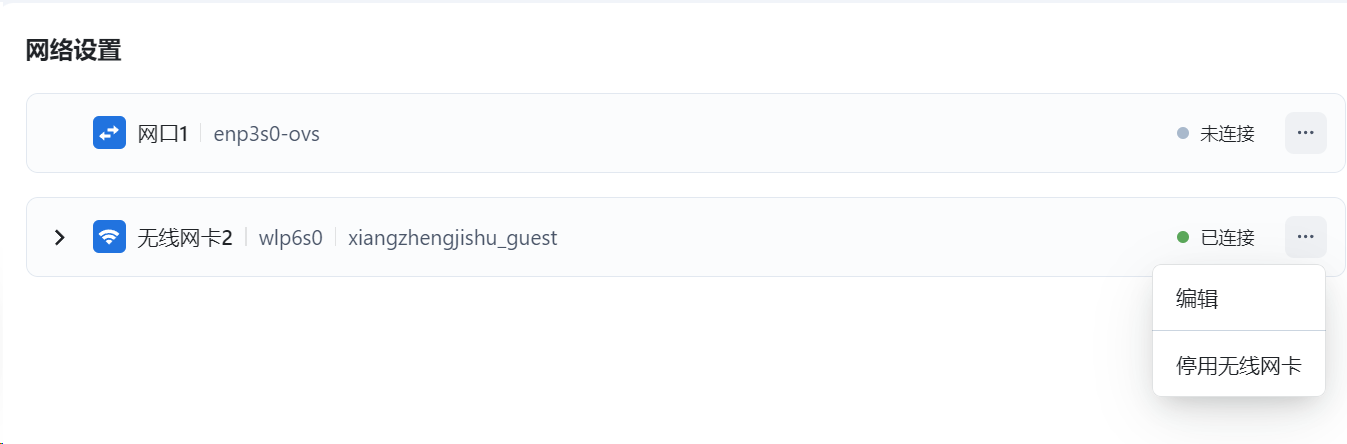This screenshot has width=1347, height=444.
Task: Click the 网口1 Ethernet port icon
Action: pyautogui.click(x=109, y=133)
